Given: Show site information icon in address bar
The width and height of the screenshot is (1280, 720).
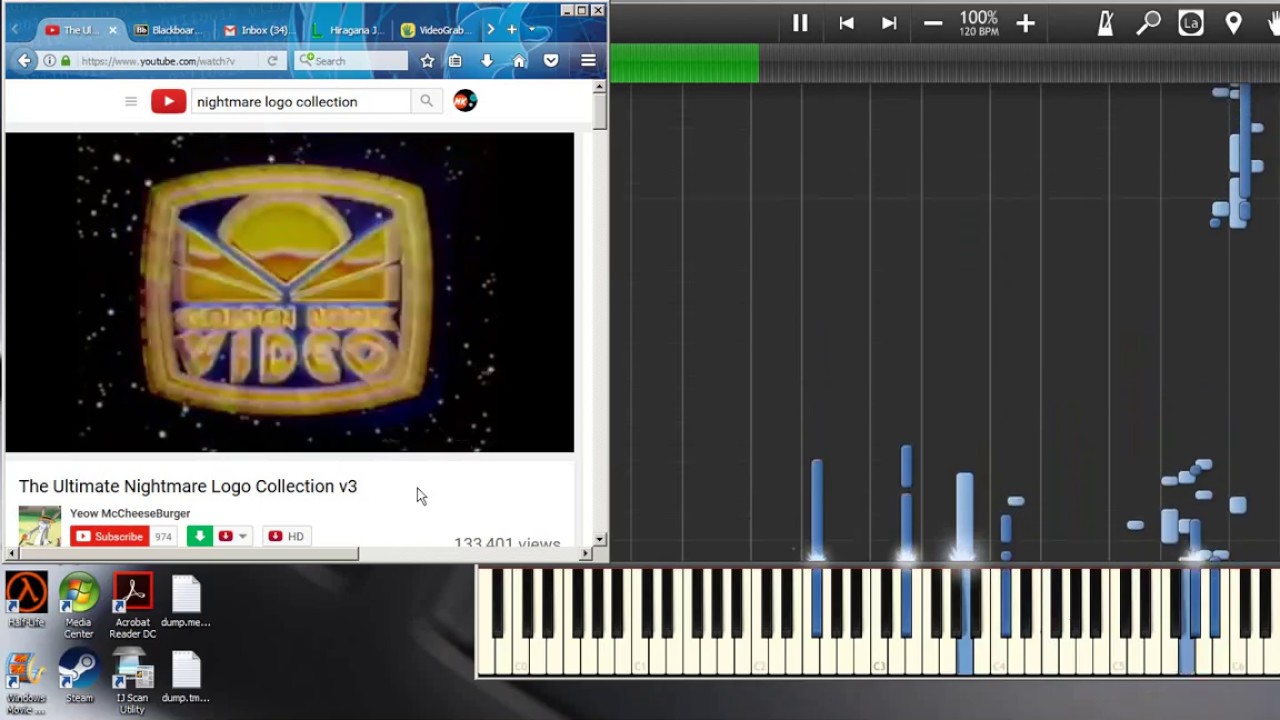Looking at the screenshot, I should [49, 61].
